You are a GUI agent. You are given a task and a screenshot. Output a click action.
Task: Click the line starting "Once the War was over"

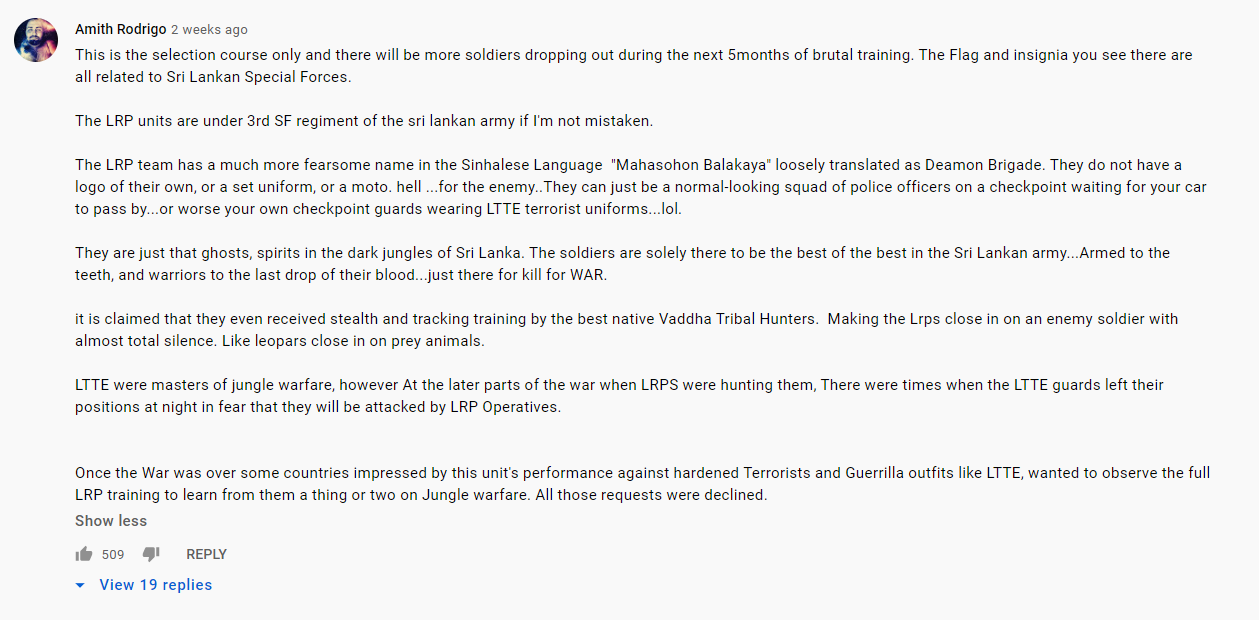[x=643, y=473]
